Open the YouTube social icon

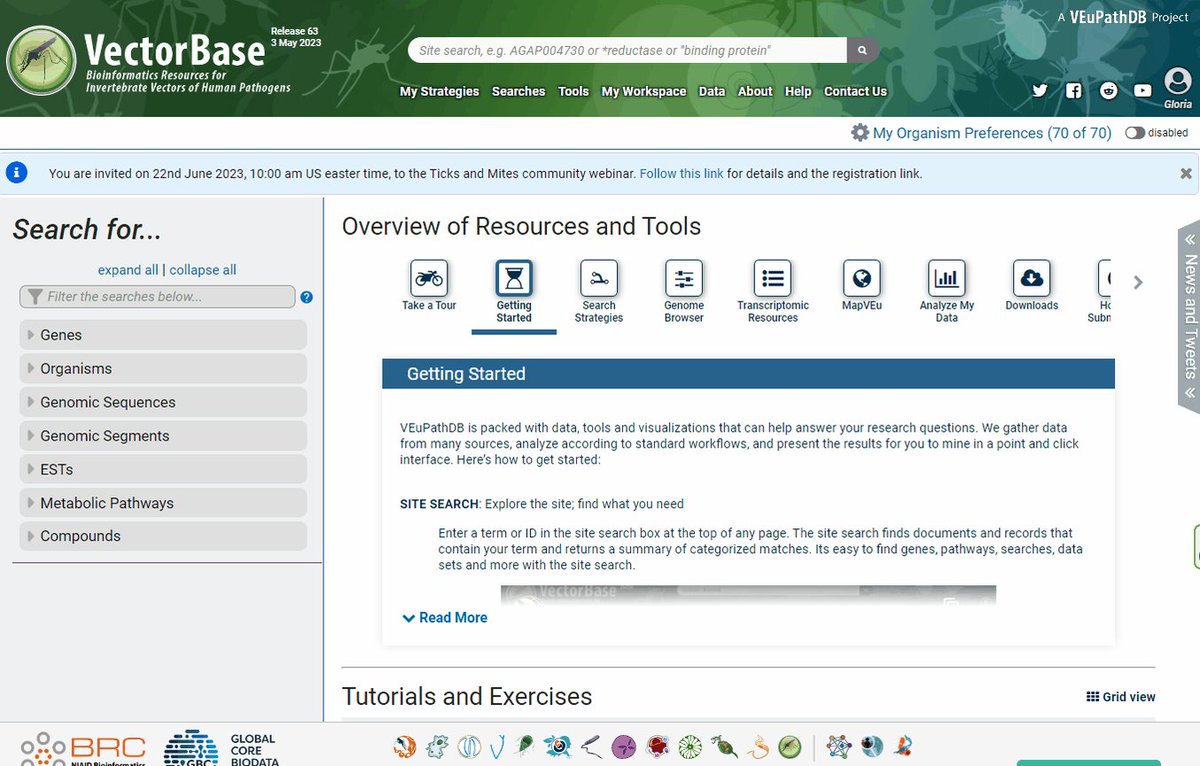coord(1143,90)
